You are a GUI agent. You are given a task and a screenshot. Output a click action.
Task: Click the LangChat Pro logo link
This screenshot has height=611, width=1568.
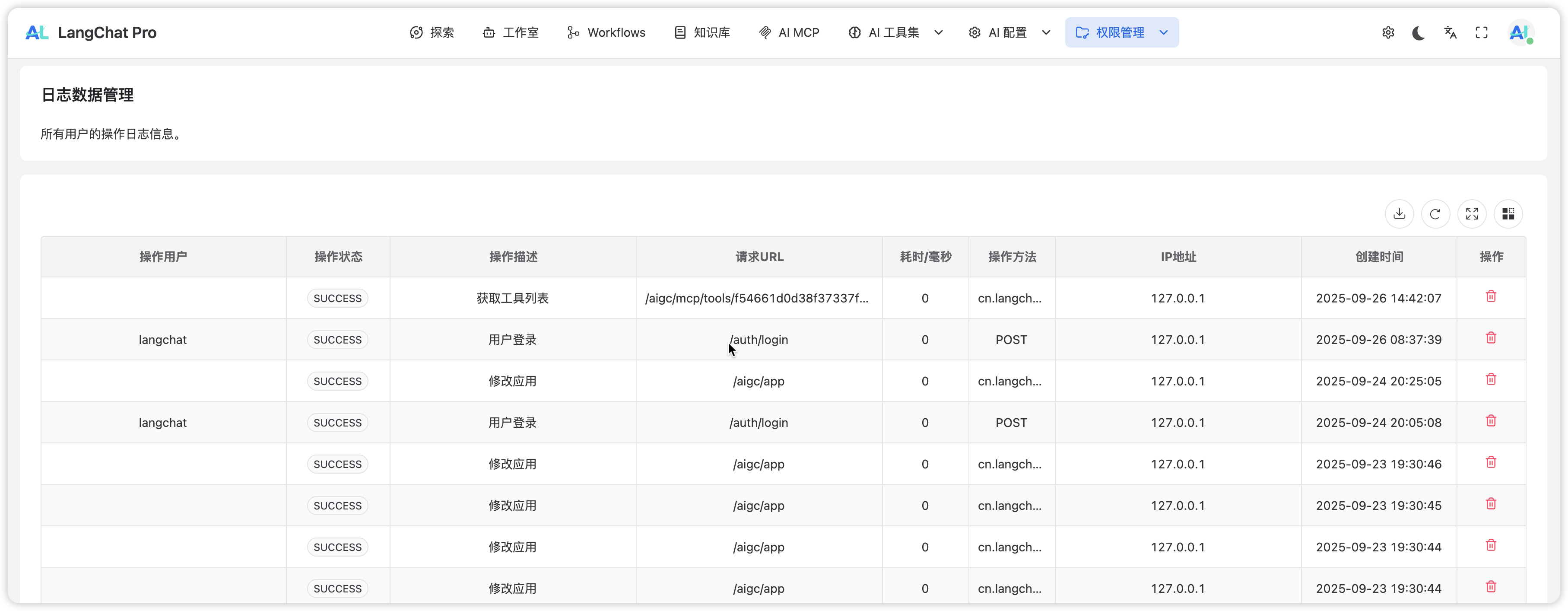91,33
